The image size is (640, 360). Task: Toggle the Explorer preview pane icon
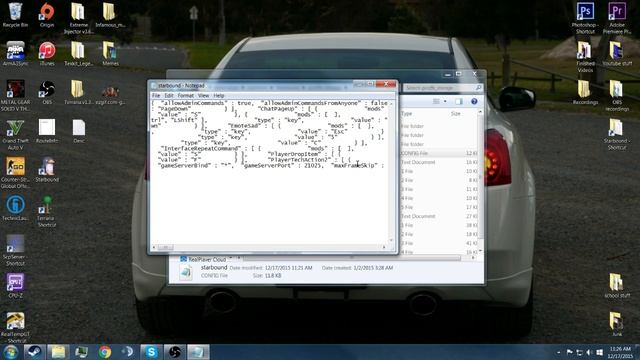pos(459,101)
